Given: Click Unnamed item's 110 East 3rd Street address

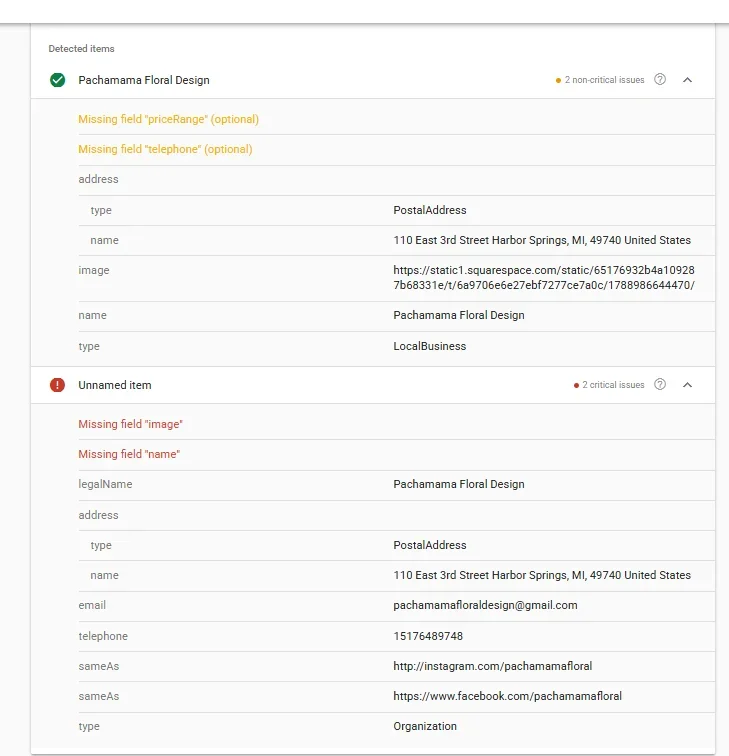Looking at the screenshot, I should pyautogui.click(x=542, y=575).
